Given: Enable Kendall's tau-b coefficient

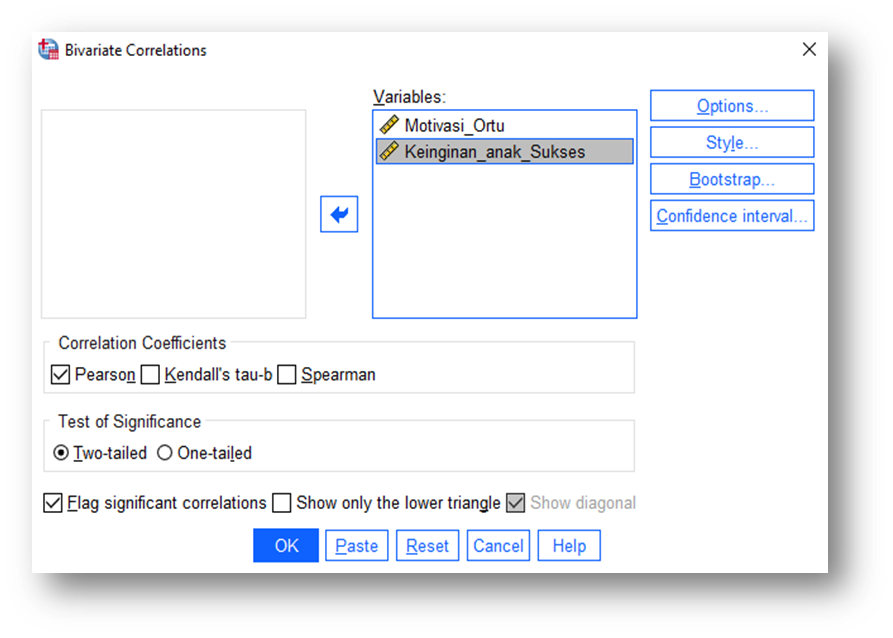Looking at the screenshot, I should pos(150,375).
